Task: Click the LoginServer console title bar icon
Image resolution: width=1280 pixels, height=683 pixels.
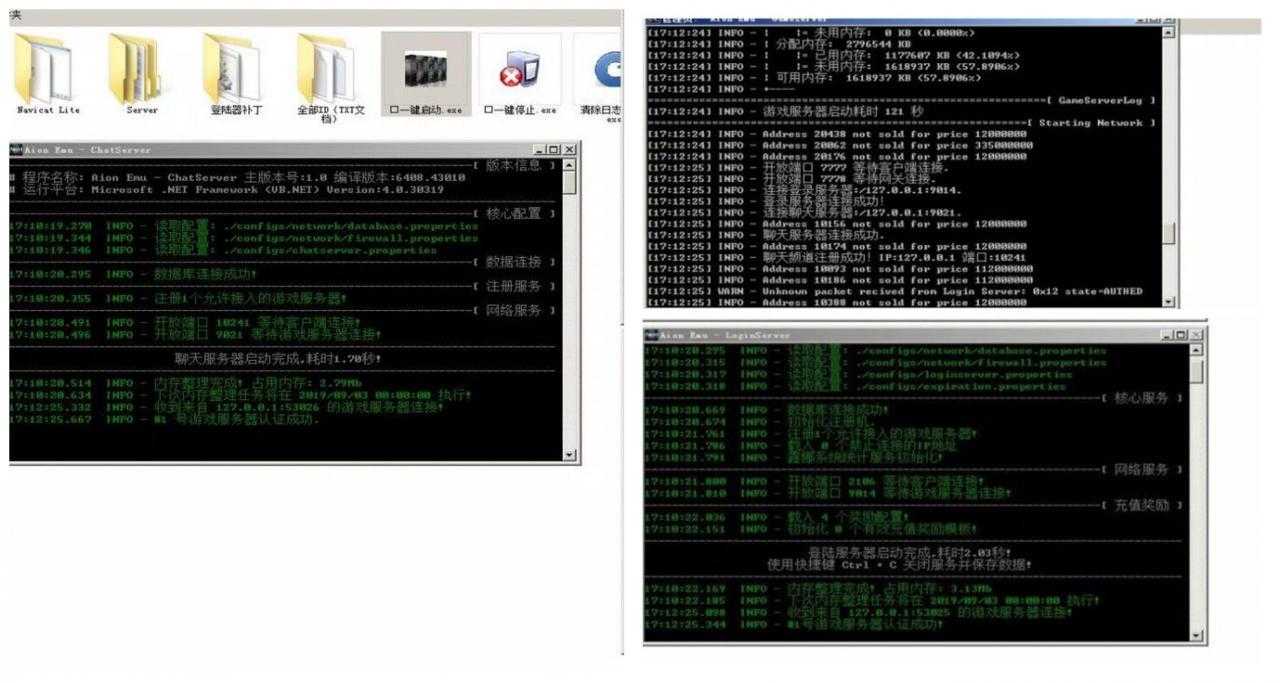Action: pyautogui.click(x=651, y=334)
